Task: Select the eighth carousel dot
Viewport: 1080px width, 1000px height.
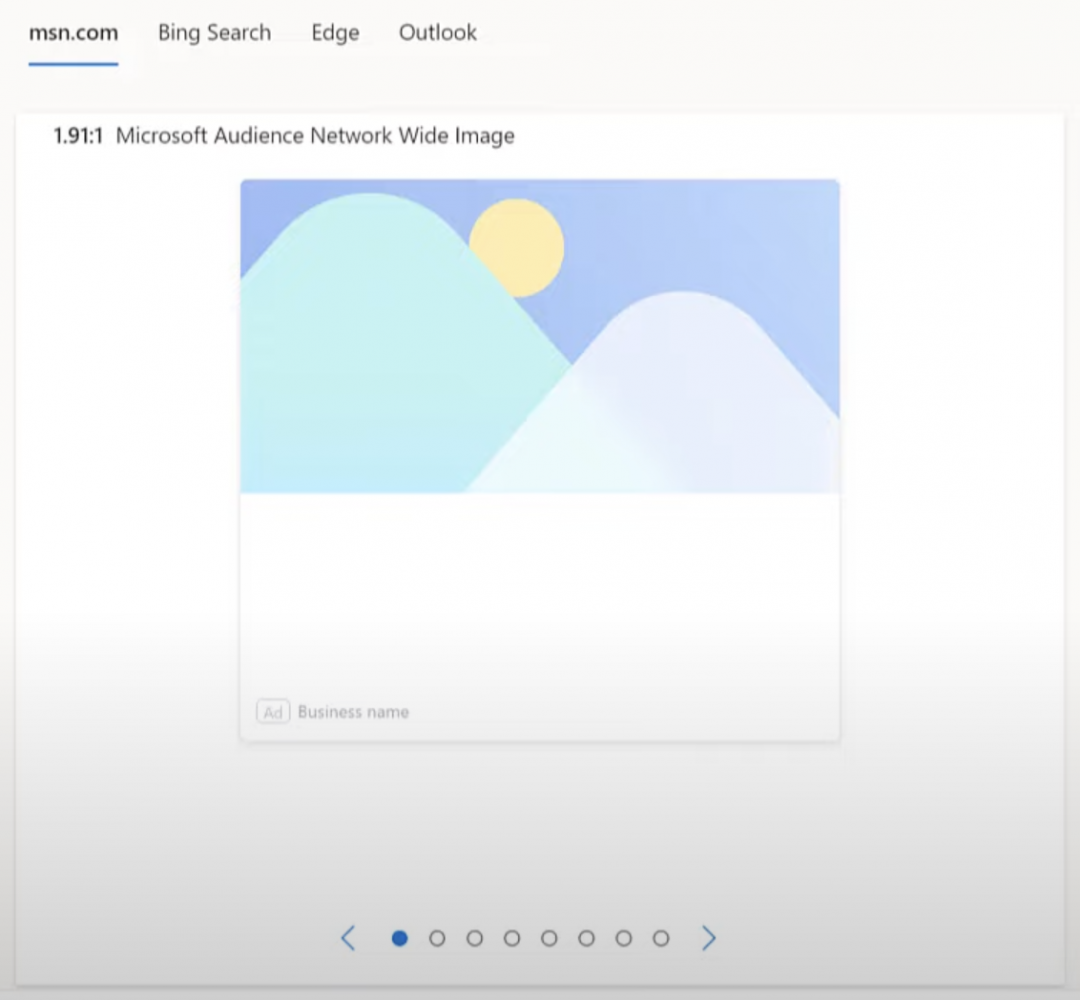Action: [661, 938]
